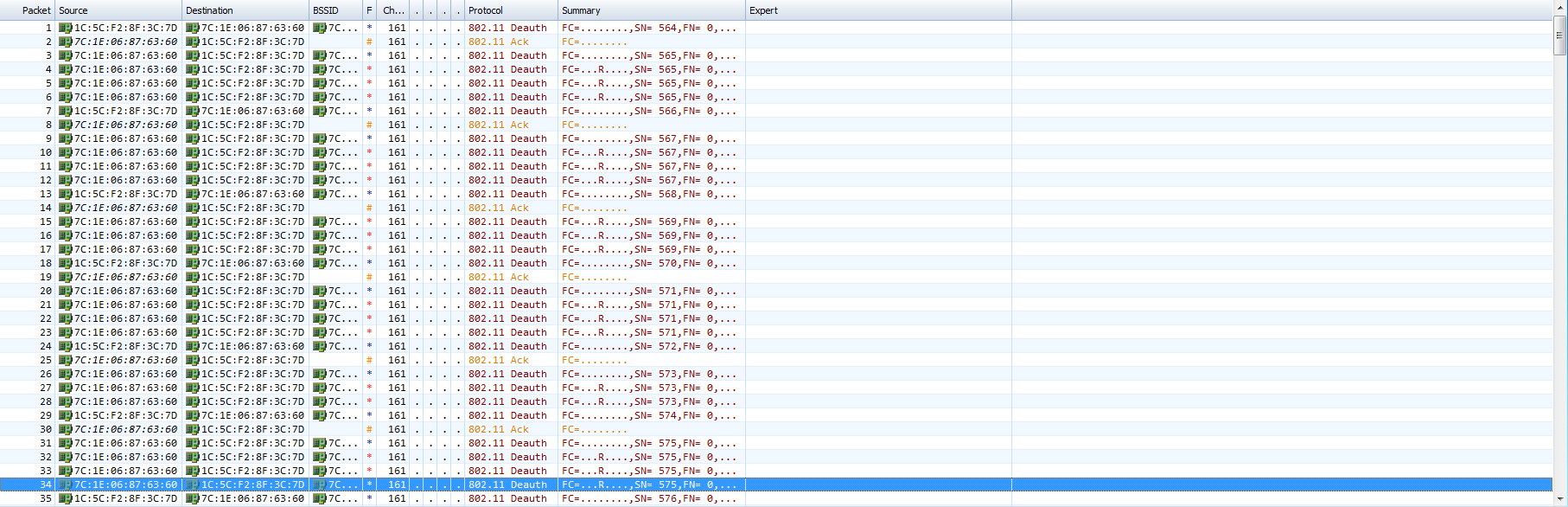The height and width of the screenshot is (507, 1568).
Task: Sort by the Protocol column header
Action: point(511,10)
